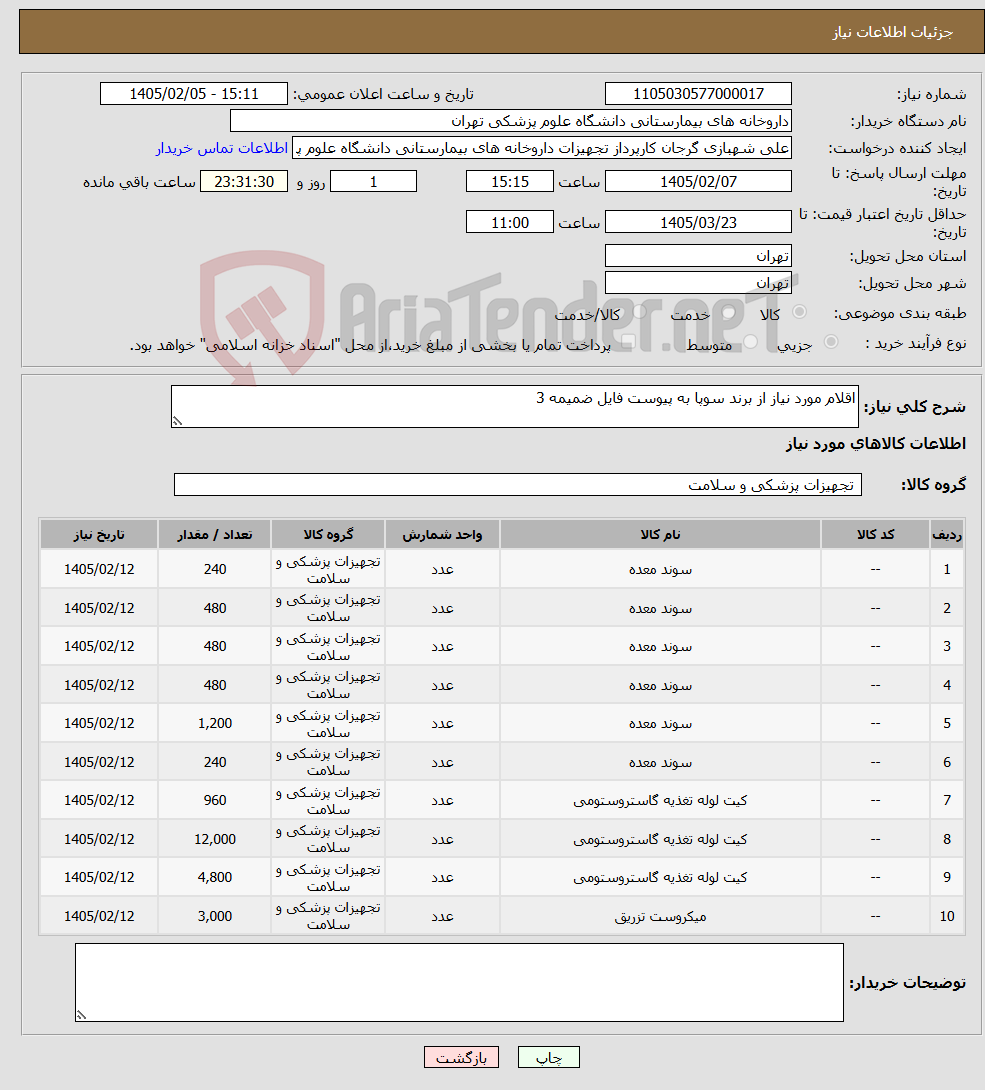
Task: Click remaining days field showing 1
Action: (373, 181)
